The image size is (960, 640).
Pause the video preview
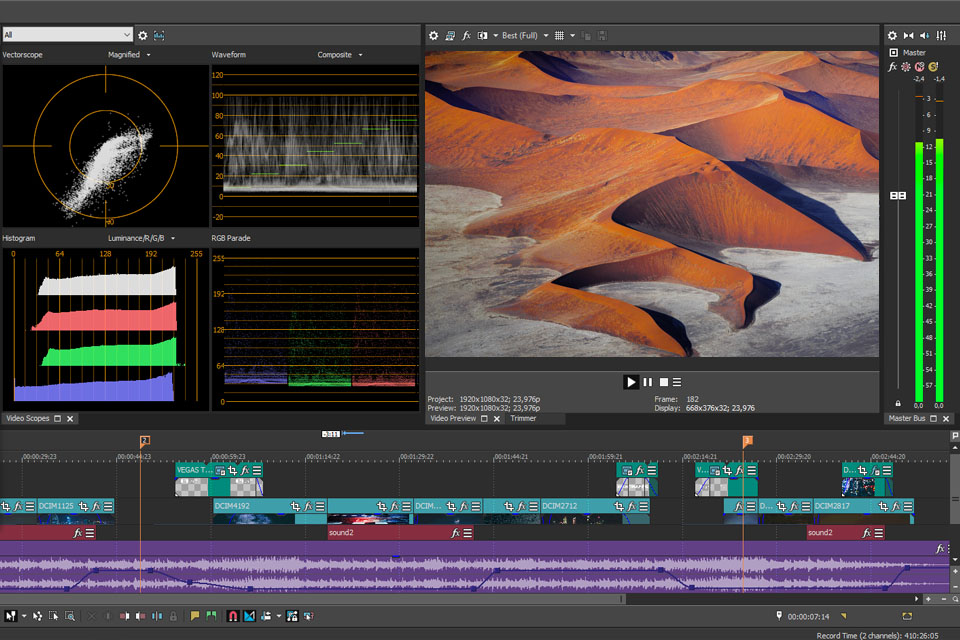click(x=648, y=382)
